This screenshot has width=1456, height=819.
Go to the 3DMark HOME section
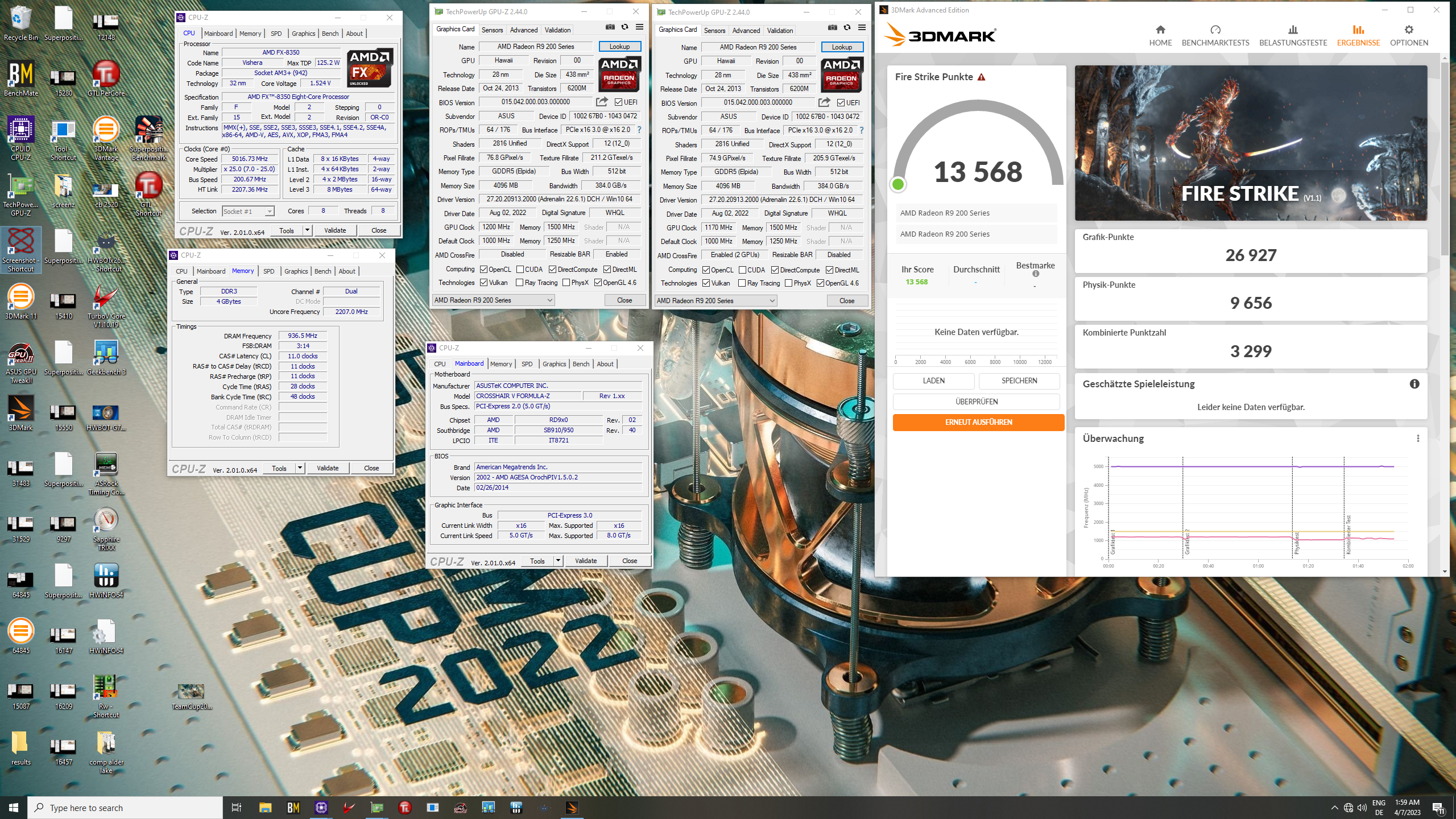1160,35
